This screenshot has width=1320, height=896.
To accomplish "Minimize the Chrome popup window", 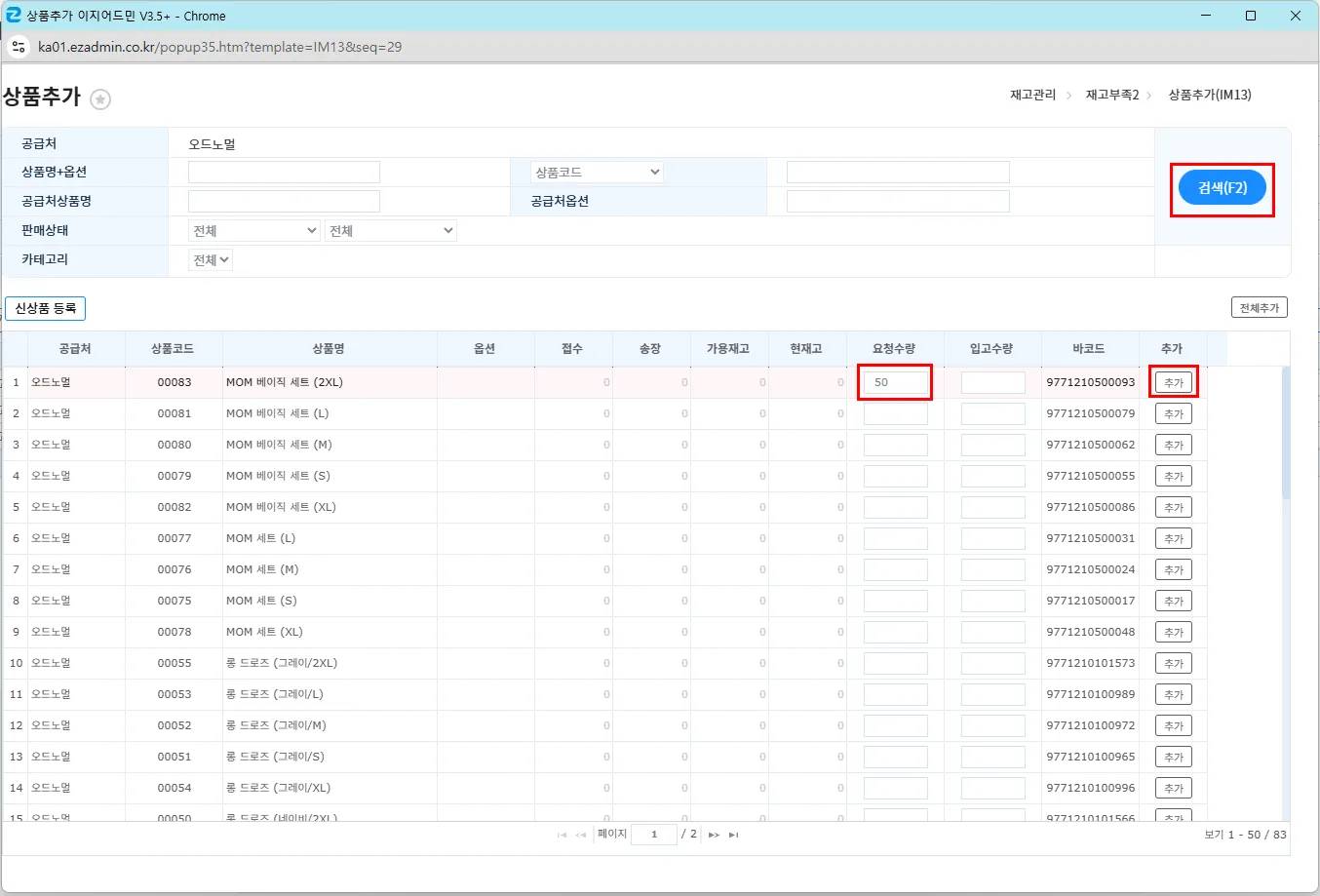I will pyautogui.click(x=1206, y=16).
